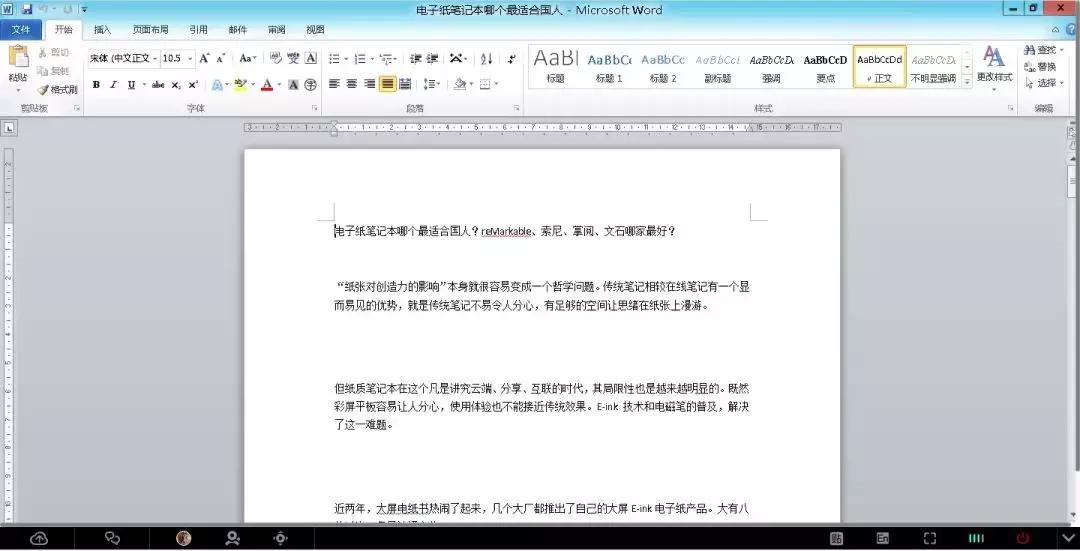Open the phonetic guide (拼音) icon
This screenshot has height=551, width=1080.
point(293,59)
